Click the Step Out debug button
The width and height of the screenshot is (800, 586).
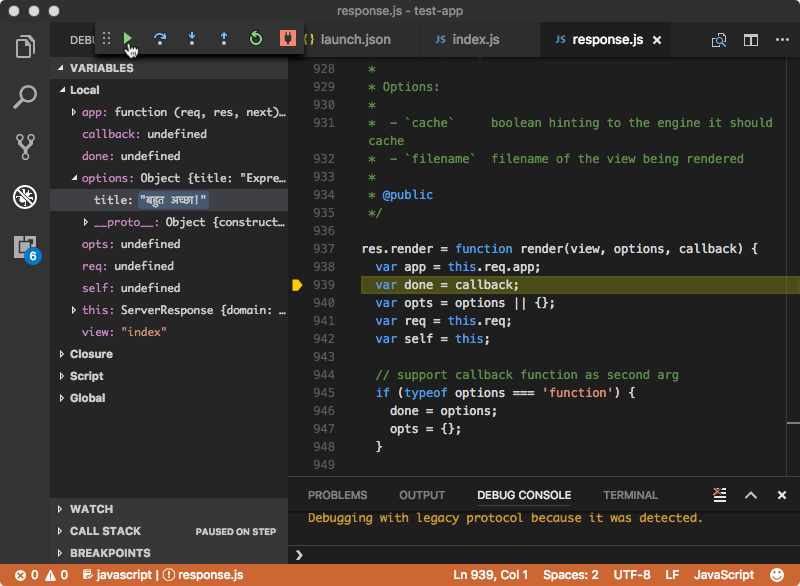point(223,39)
